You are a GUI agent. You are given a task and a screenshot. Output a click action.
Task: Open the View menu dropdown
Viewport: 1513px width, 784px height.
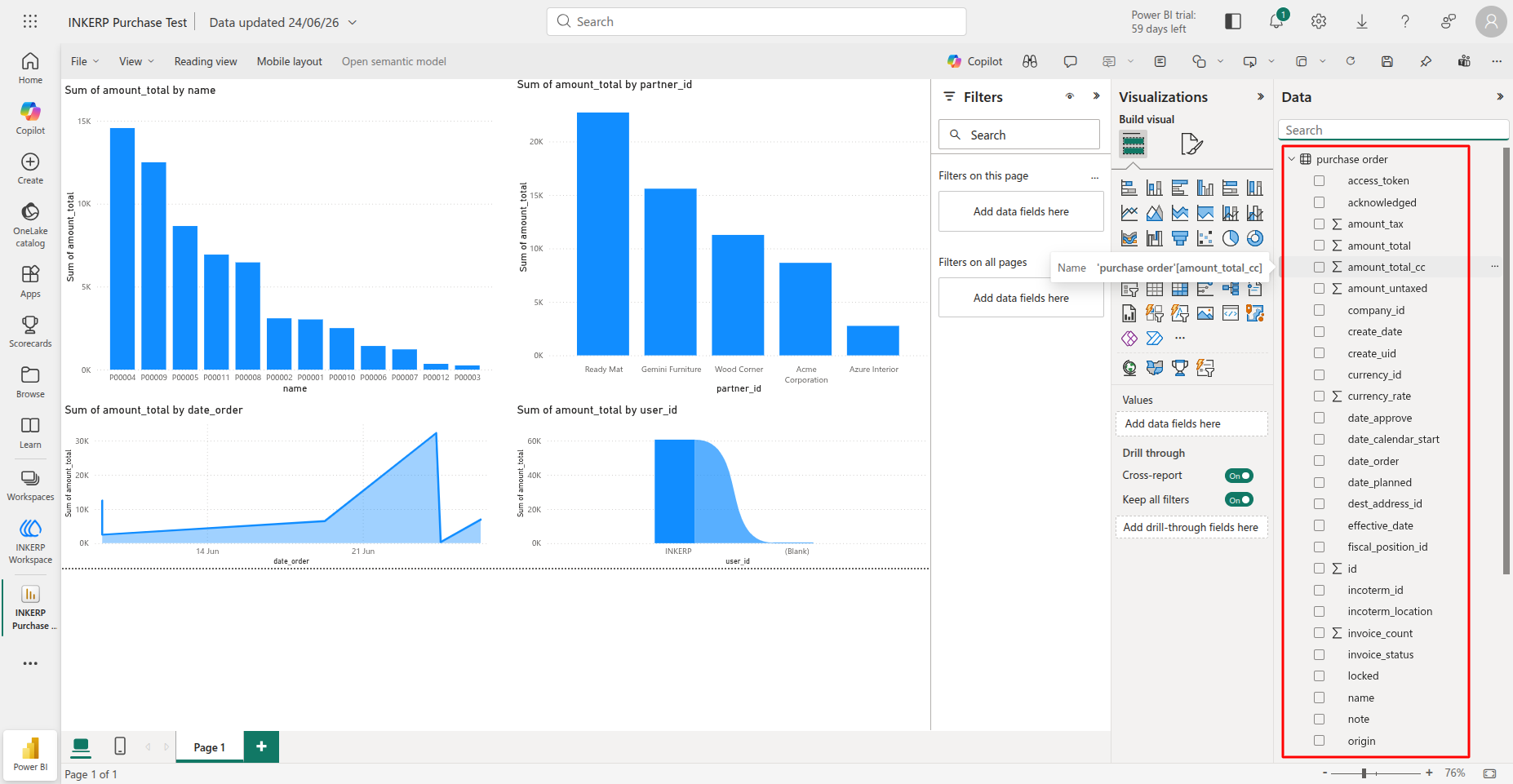pyautogui.click(x=136, y=61)
